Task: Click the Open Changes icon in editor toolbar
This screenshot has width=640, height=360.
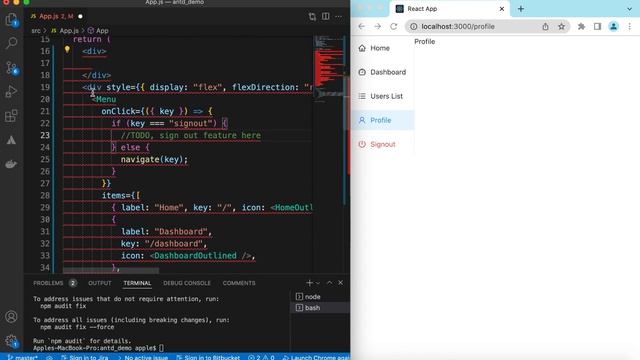Action: pyautogui.click(x=312, y=16)
